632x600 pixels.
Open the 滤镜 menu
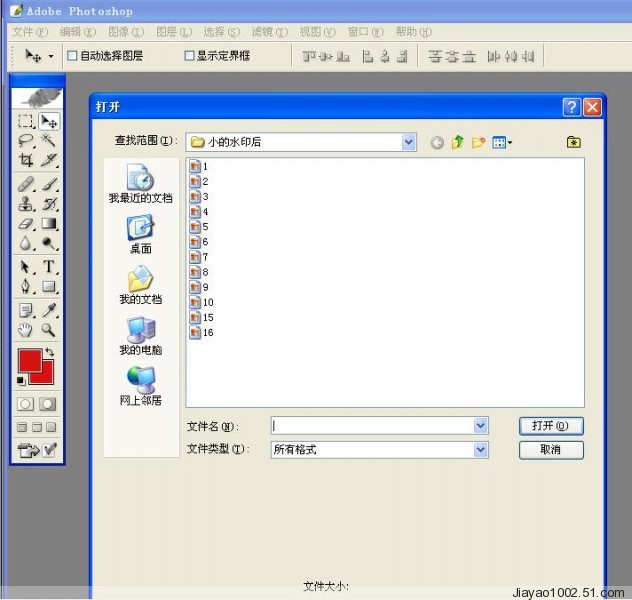(270, 31)
